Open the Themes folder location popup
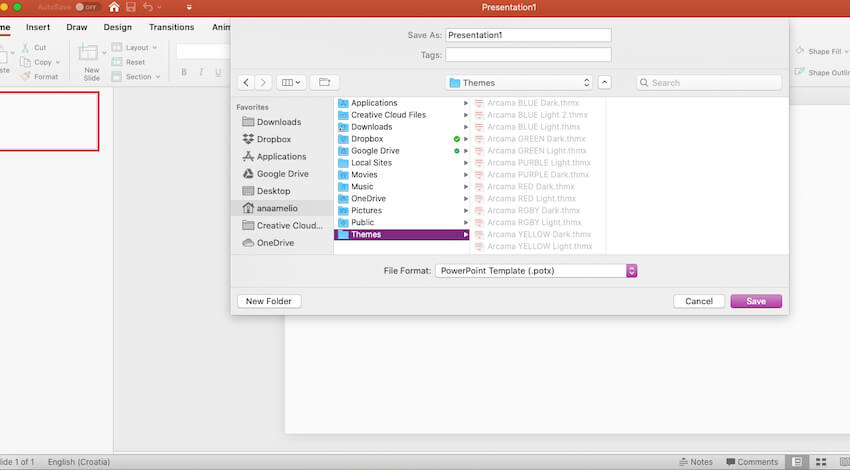The width and height of the screenshot is (850, 470). 519,83
